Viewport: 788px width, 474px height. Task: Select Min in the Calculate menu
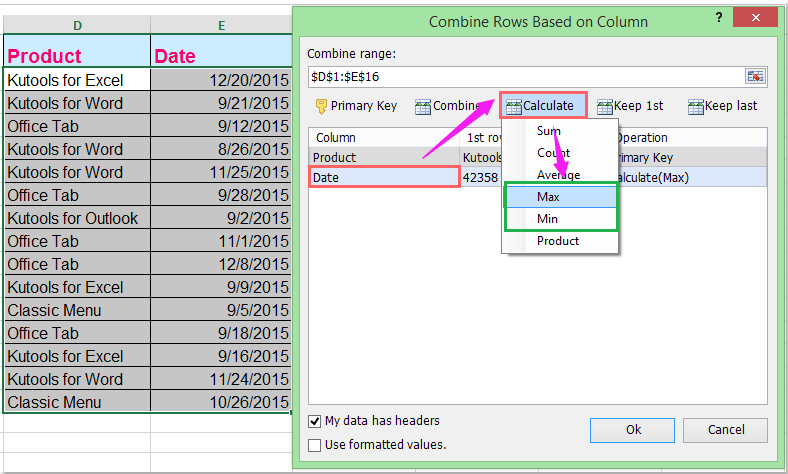coord(547,219)
